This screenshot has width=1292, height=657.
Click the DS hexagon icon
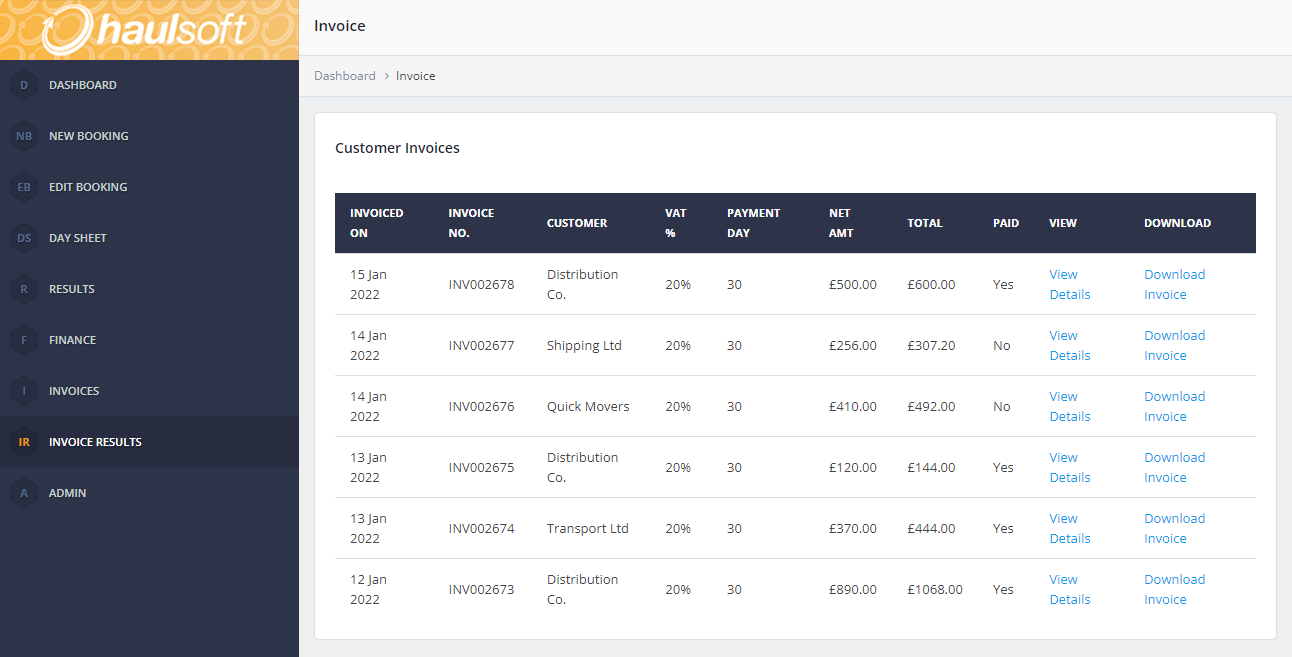[x=24, y=238]
